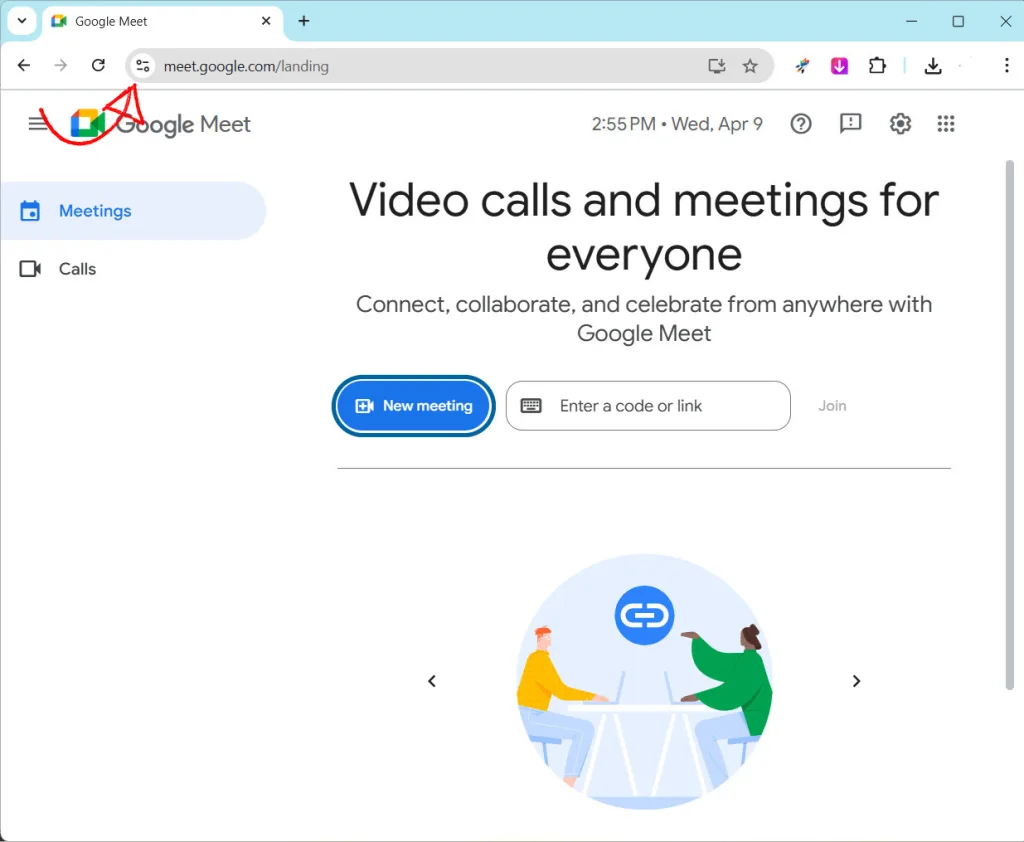Maximize the browser window
This screenshot has width=1024, height=842.
pyautogui.click(x=958, y=21)
